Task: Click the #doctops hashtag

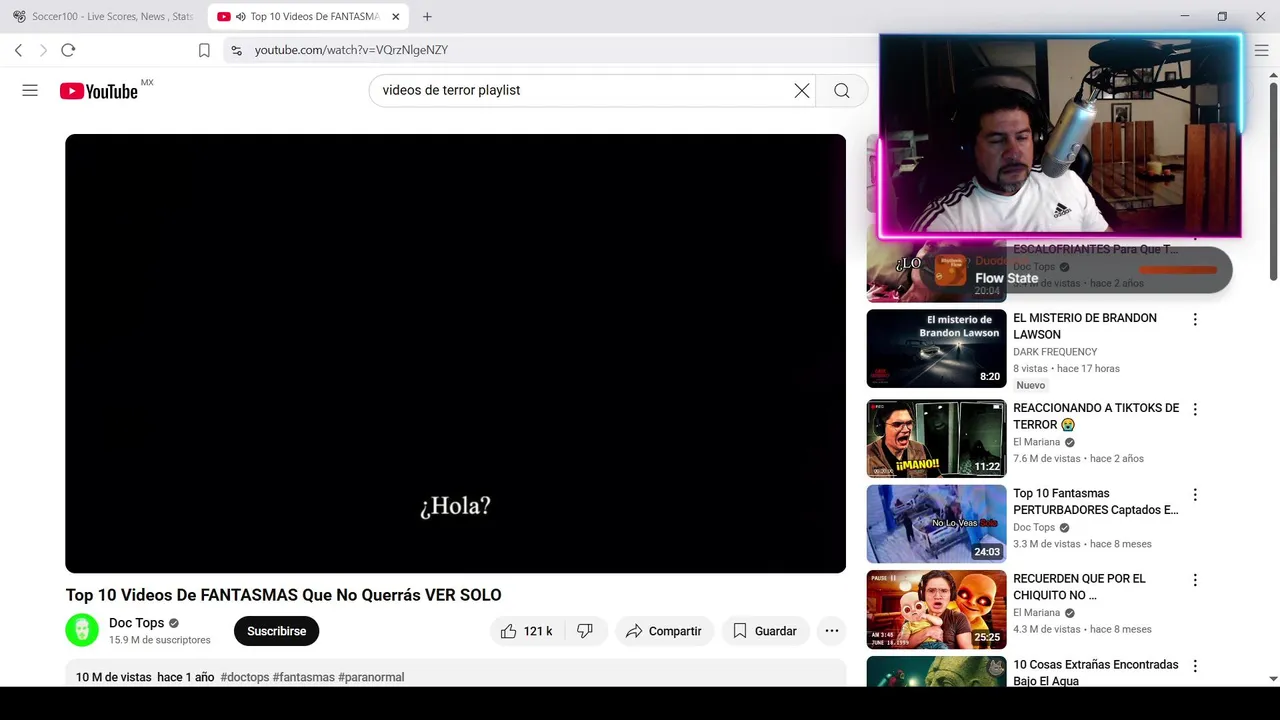Action: click(245, 677)
